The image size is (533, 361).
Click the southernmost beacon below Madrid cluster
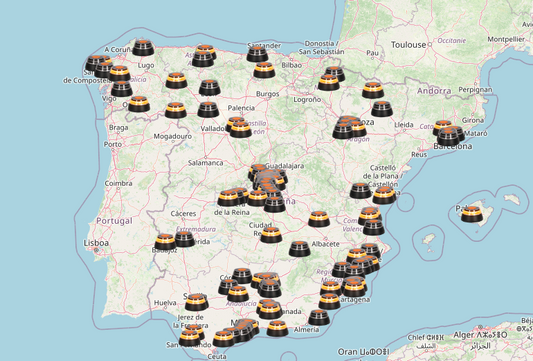click(x=274, y=204)
